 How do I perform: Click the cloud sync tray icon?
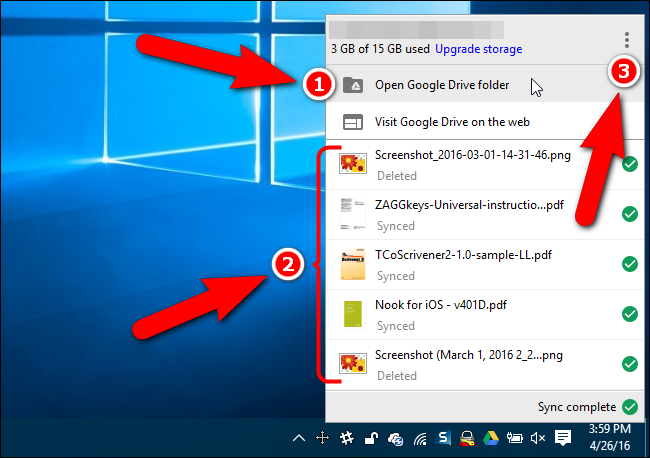[x=395, y=439]
